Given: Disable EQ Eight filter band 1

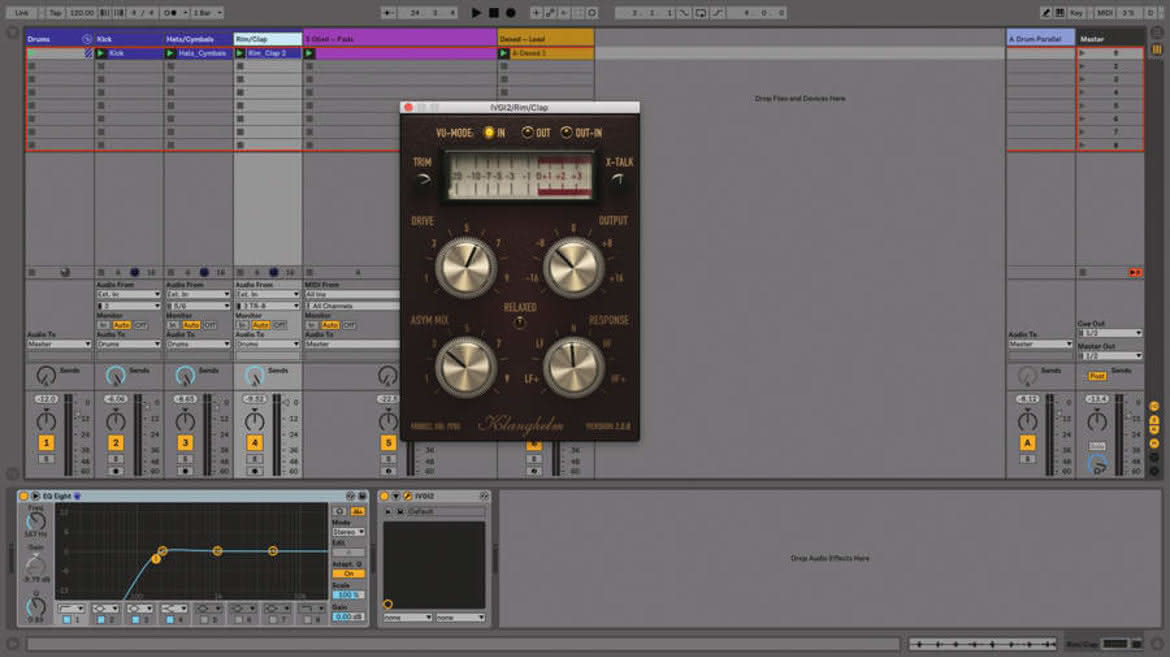Looking at the screenshot, I should [x=66, y=620].
